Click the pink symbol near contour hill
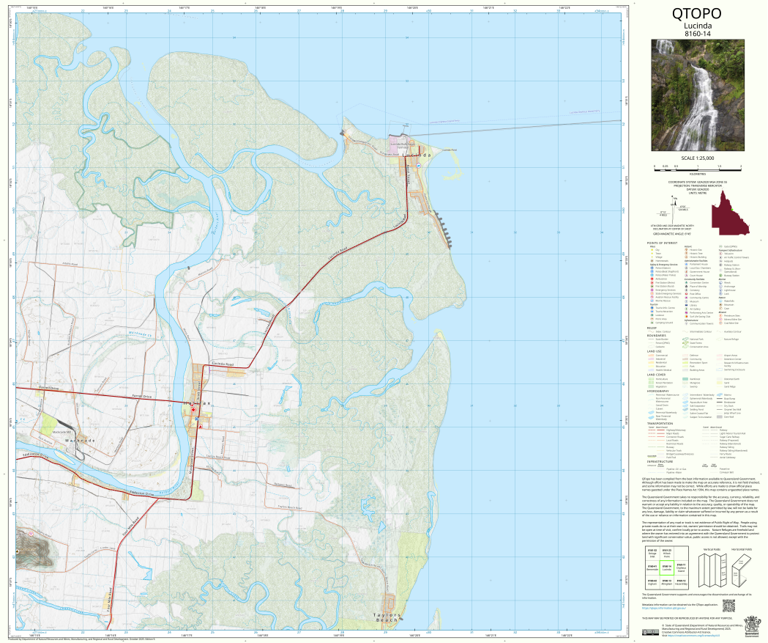The height and width of the screenshot is (643, 768). click(30, 533)
